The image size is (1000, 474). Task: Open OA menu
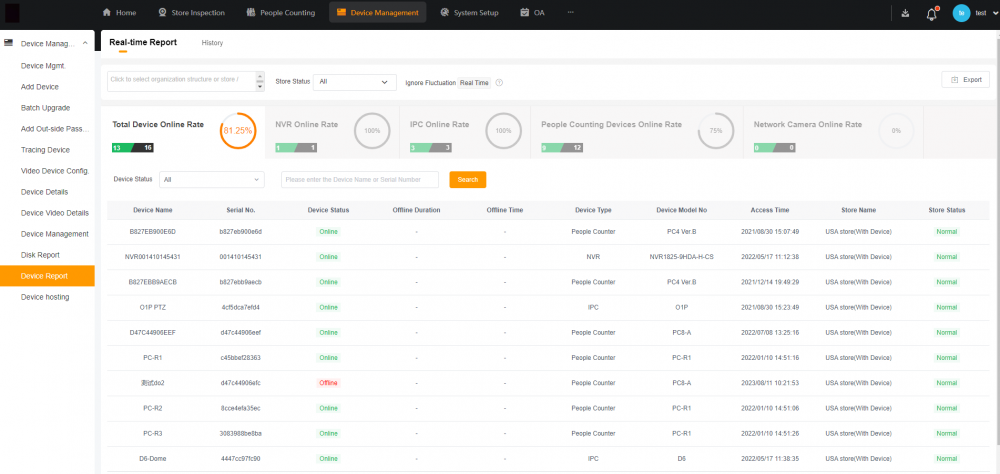click(533, 13)
